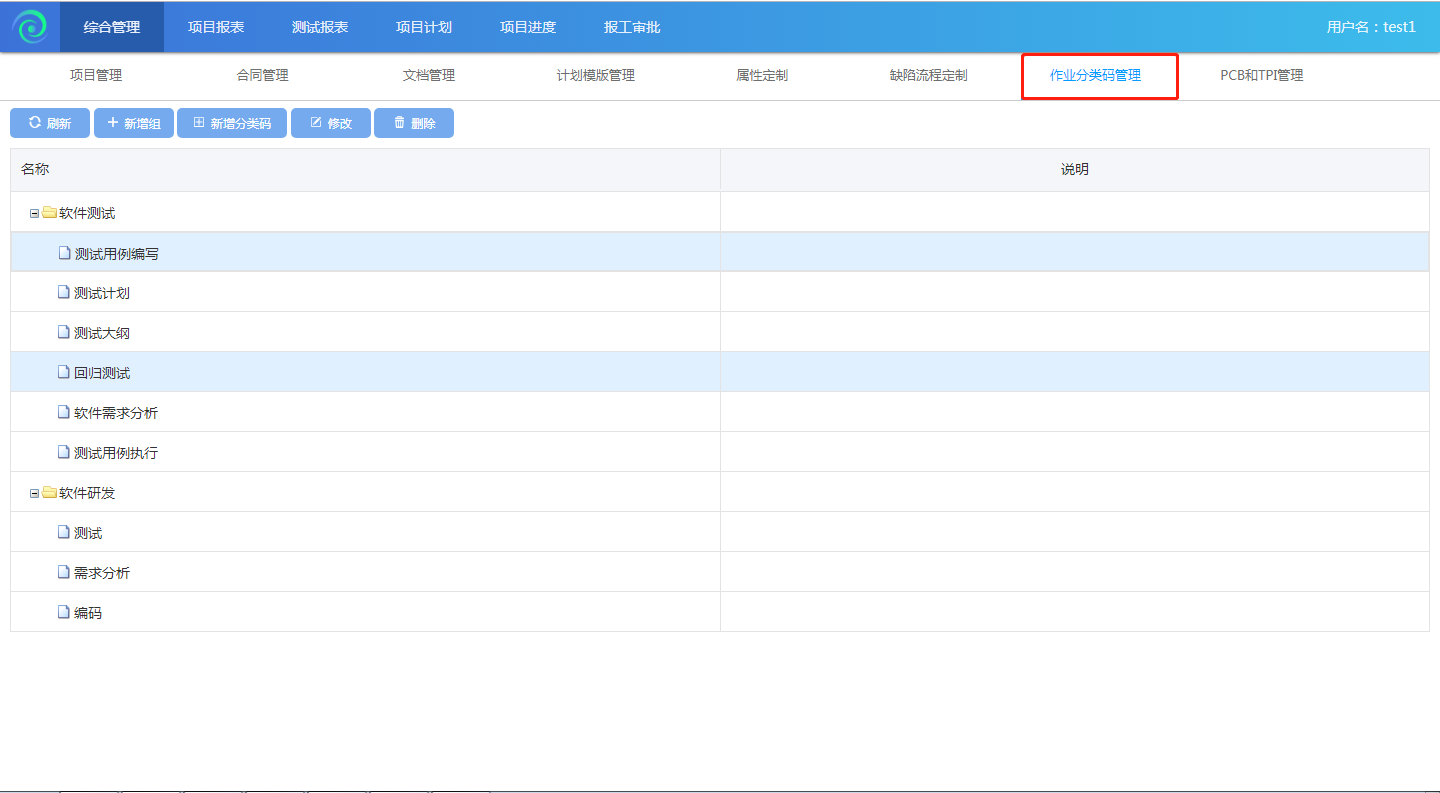Click the 新增分类码 add category code button

[x=232, y=123]
